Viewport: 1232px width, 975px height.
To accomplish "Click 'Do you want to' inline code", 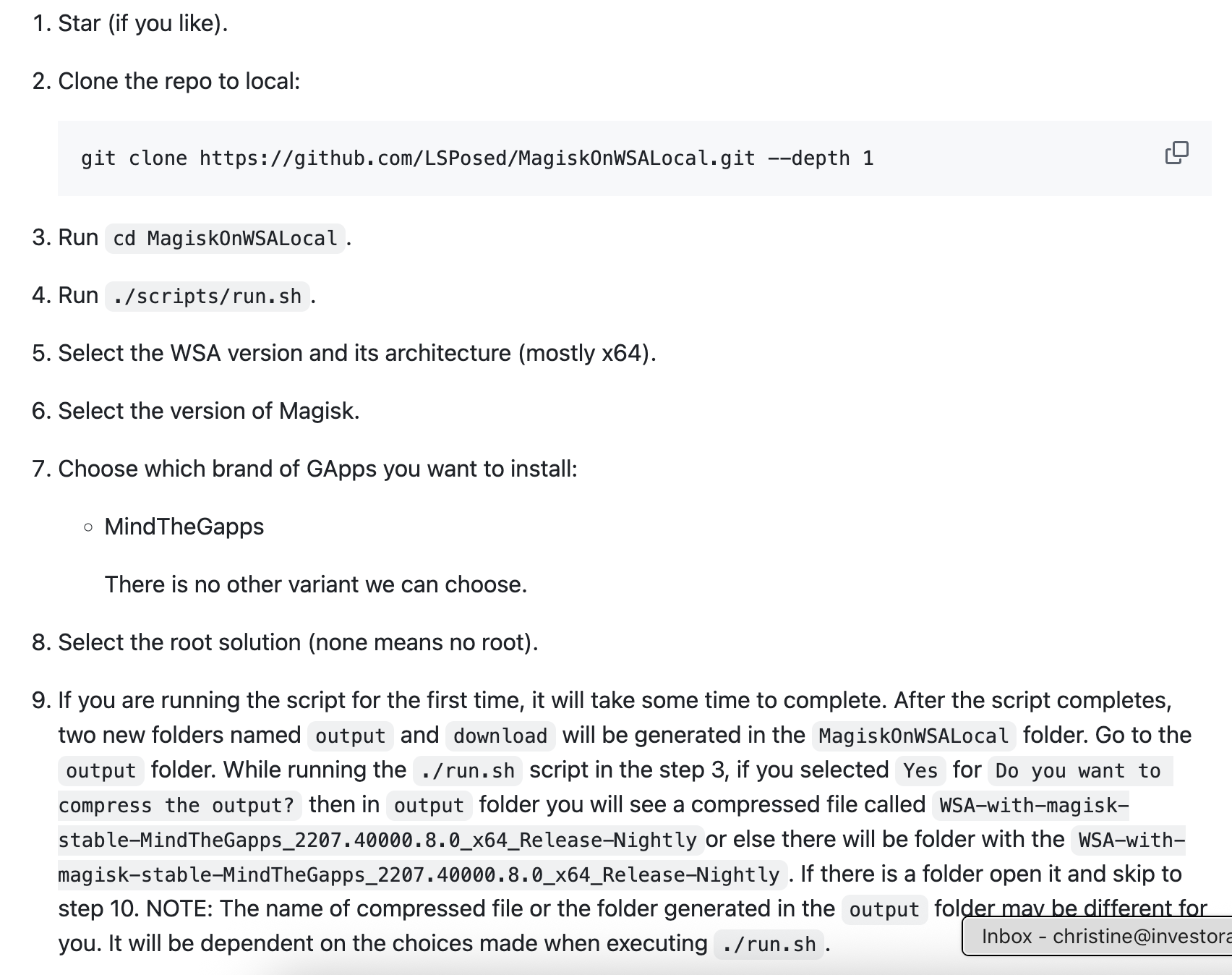I will pos(1077,770).
